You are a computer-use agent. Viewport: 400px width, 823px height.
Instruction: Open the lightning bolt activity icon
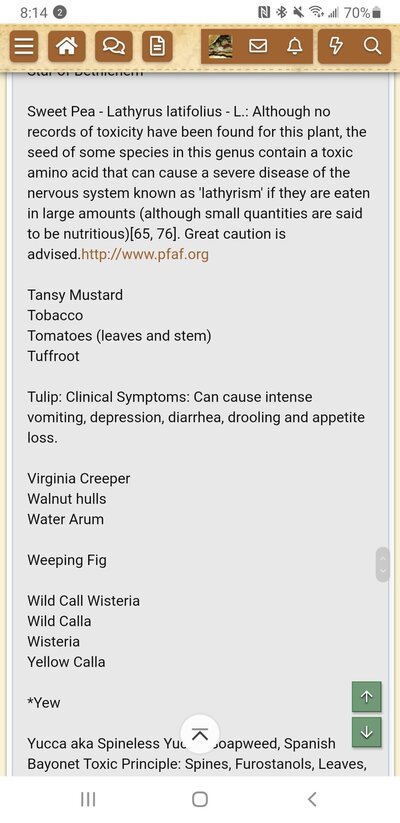335,46
